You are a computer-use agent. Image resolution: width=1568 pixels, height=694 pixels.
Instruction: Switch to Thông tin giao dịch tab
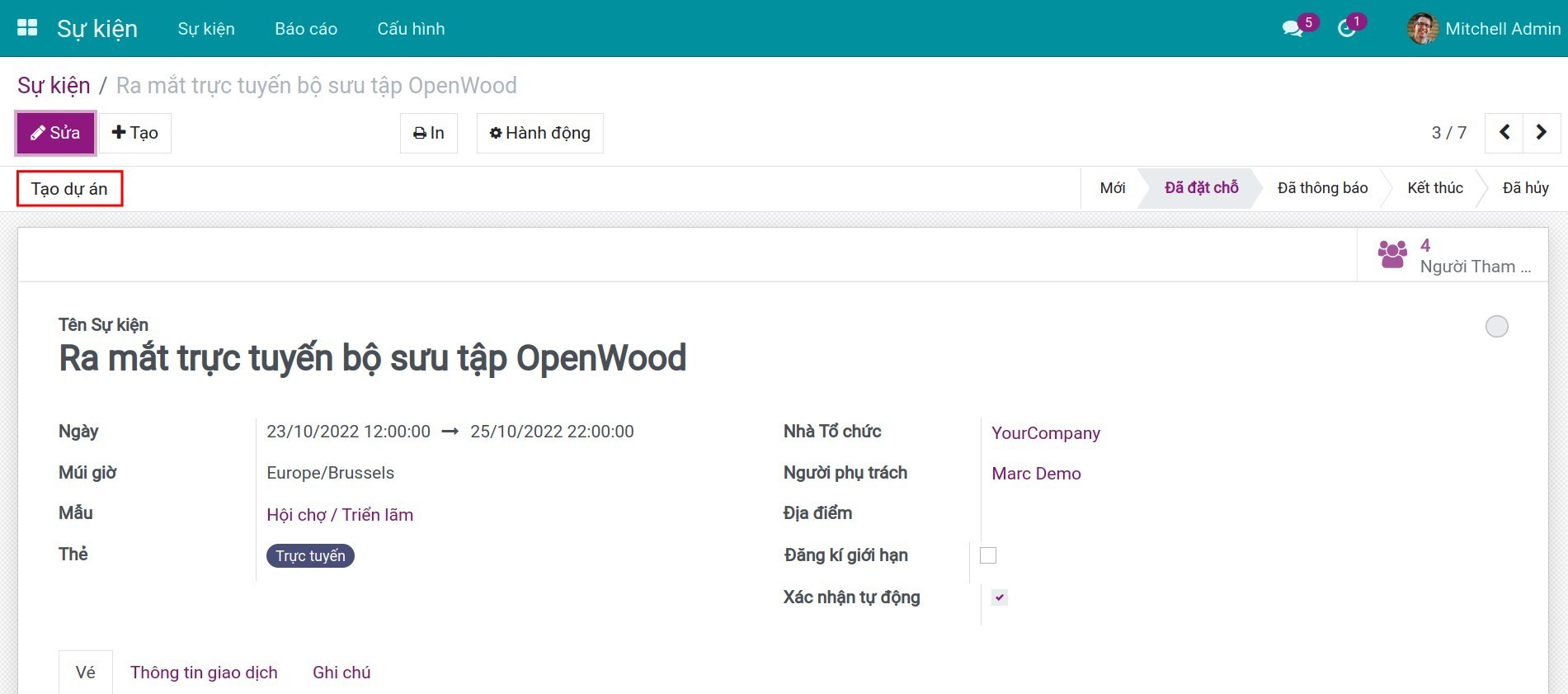coord(204,673)
